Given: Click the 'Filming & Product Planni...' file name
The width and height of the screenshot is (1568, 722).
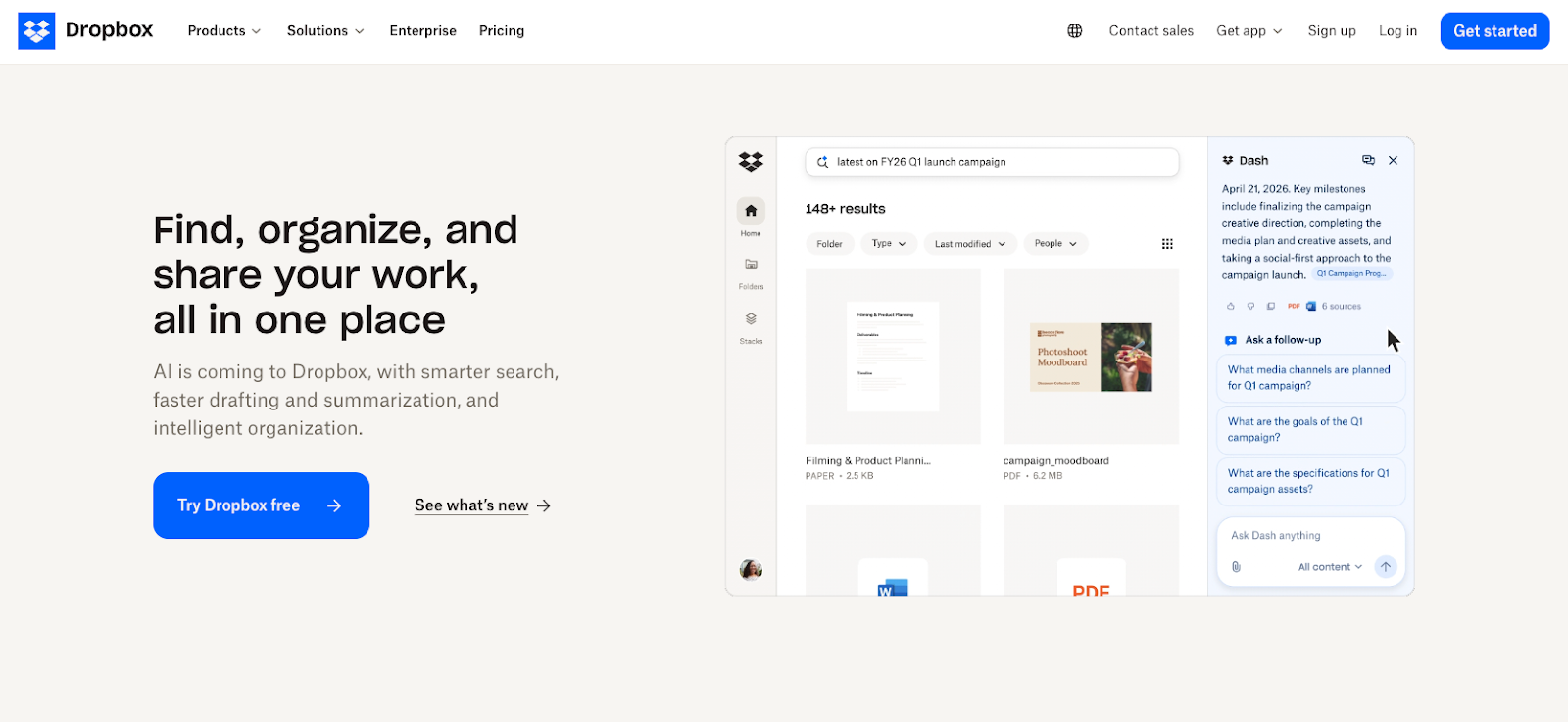Looking at the screenshot, I should (868, 460).
